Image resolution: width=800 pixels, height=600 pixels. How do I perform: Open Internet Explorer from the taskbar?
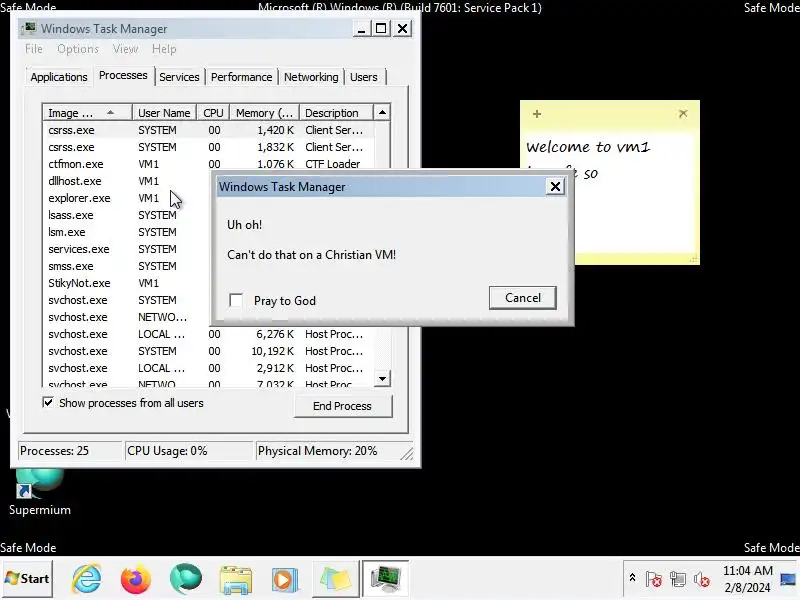point(87,579)
